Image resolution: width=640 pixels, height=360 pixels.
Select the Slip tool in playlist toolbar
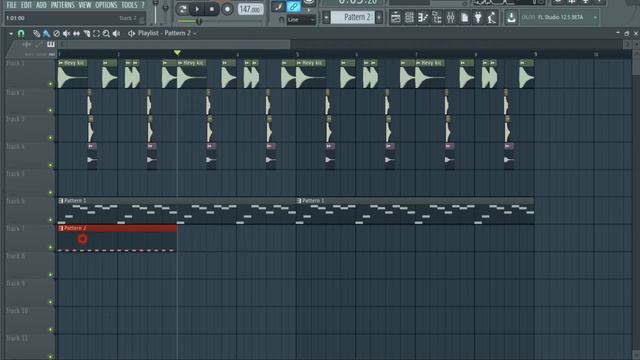tap(76, 33)
